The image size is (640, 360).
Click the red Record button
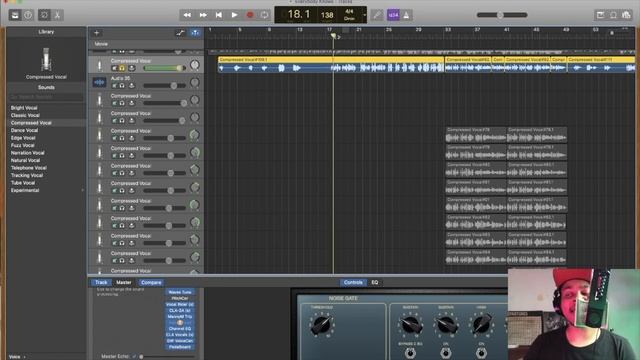coord(250,15)
